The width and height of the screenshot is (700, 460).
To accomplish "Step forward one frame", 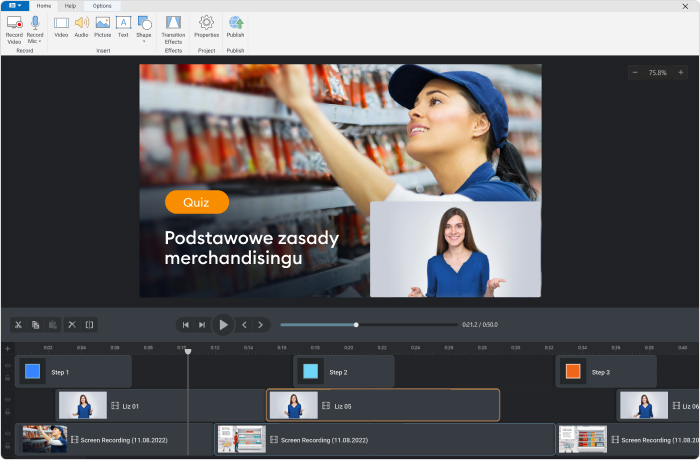I will tap(260, 325).
